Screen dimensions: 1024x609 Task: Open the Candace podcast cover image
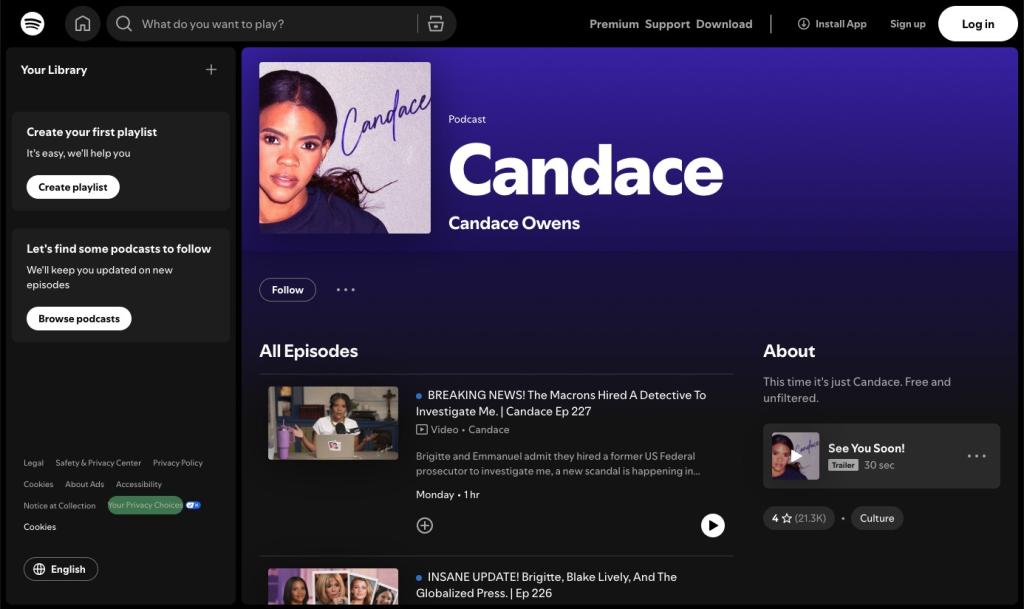click(345, 148)
